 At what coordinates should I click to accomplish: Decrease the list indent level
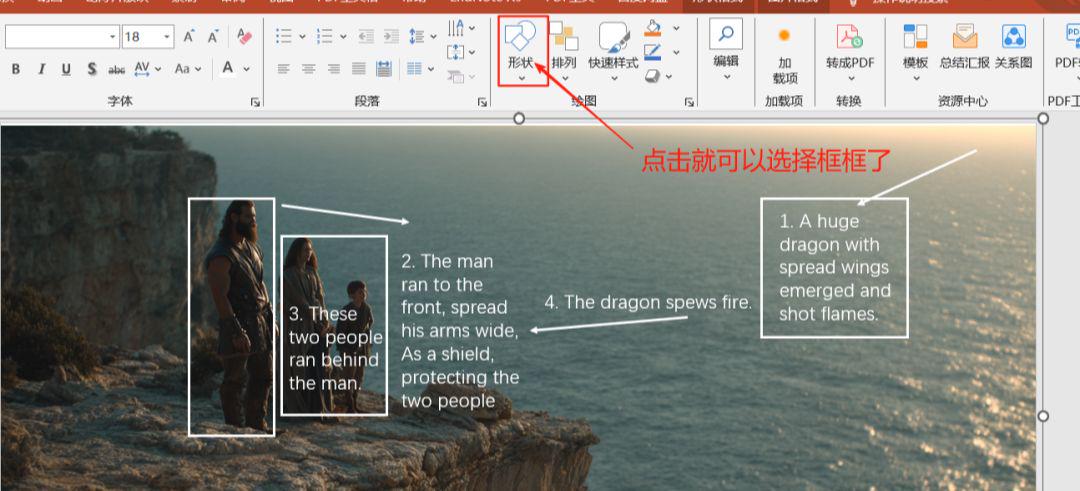[366, 36]
